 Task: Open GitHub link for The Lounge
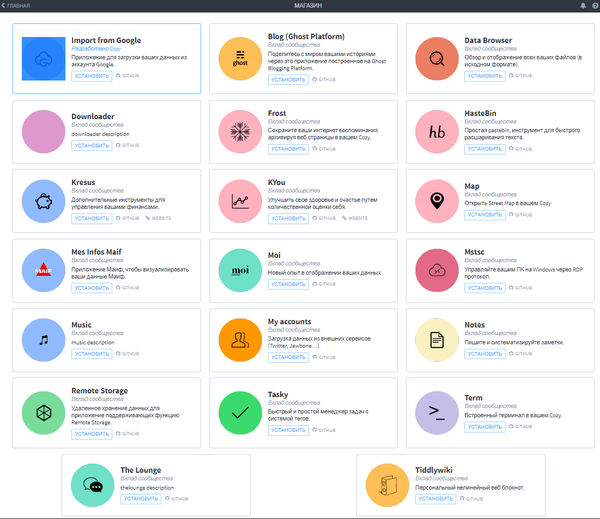[176, 499]
